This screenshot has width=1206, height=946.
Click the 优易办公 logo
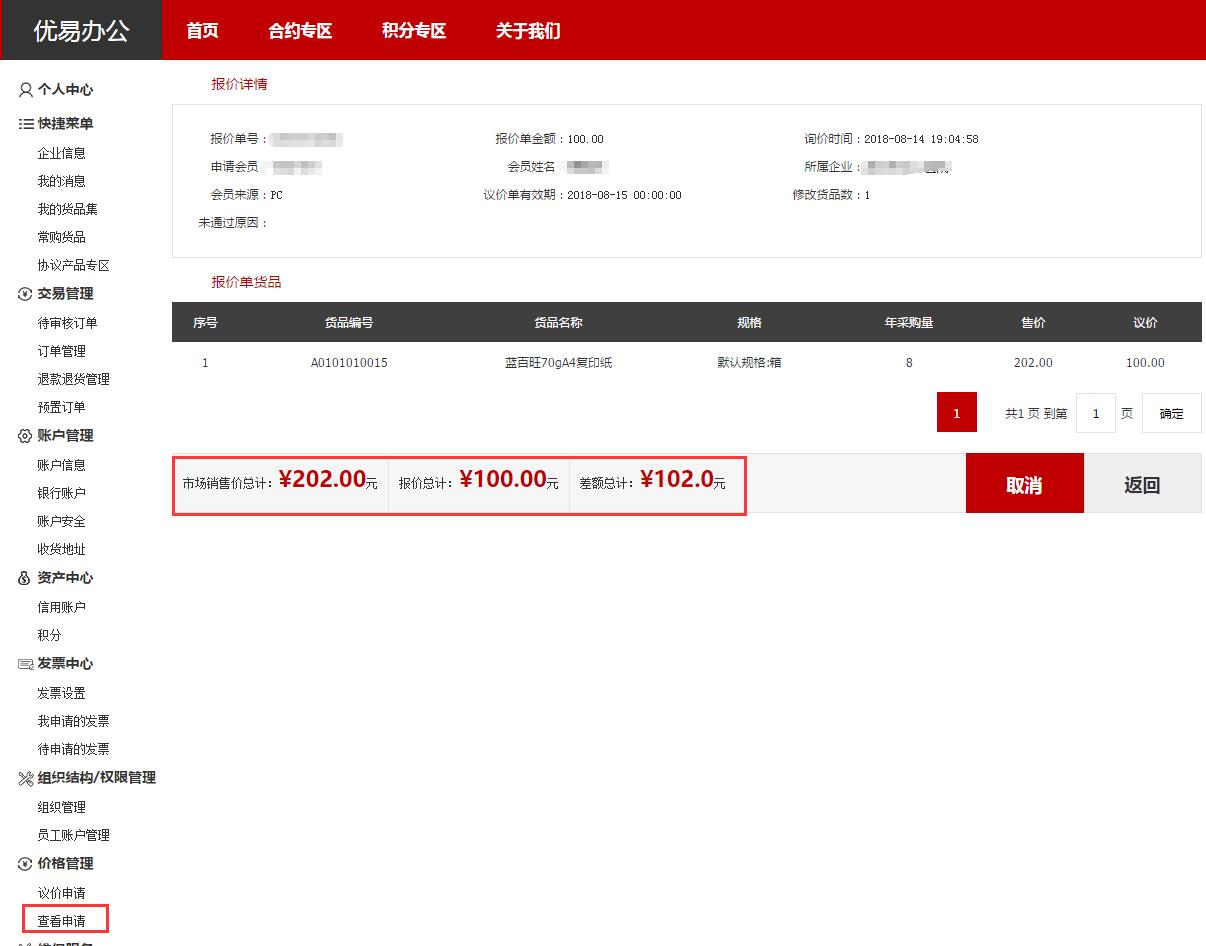coord(81,31)
